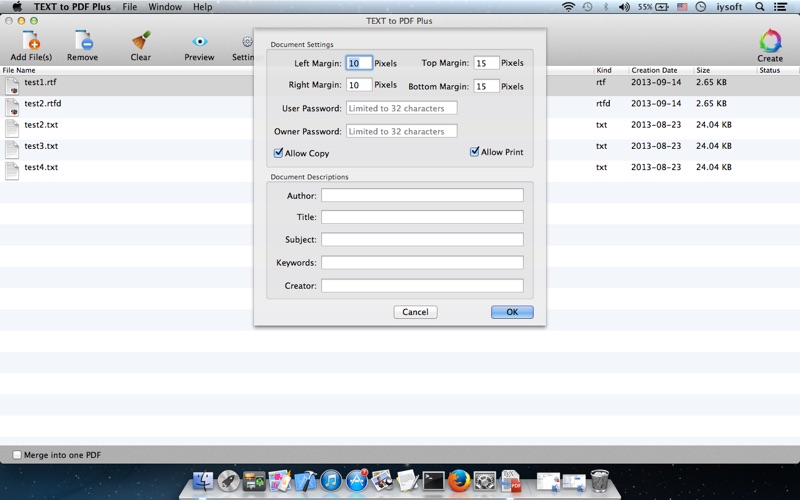Click the Keywords text field
This screenshot has height=500, width=800.
(x=422, y=262)
